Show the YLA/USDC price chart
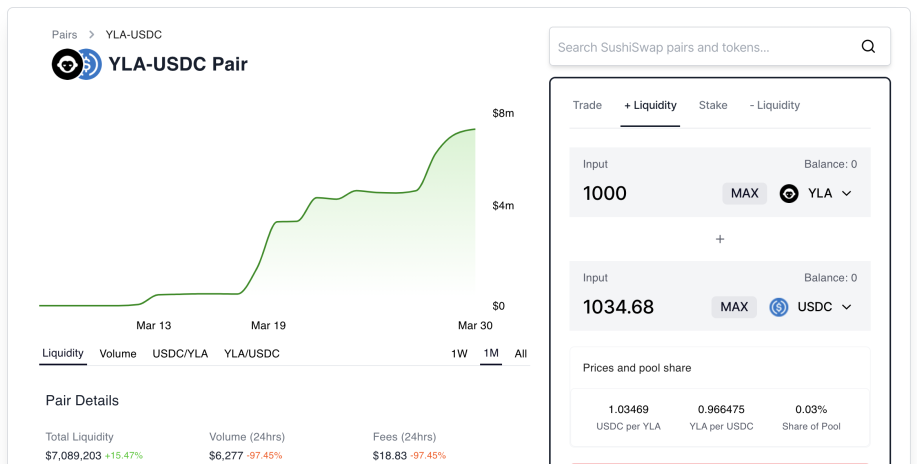Image resolution: width=917 pixels, height=464 pixels. click(x=251, y=353)
